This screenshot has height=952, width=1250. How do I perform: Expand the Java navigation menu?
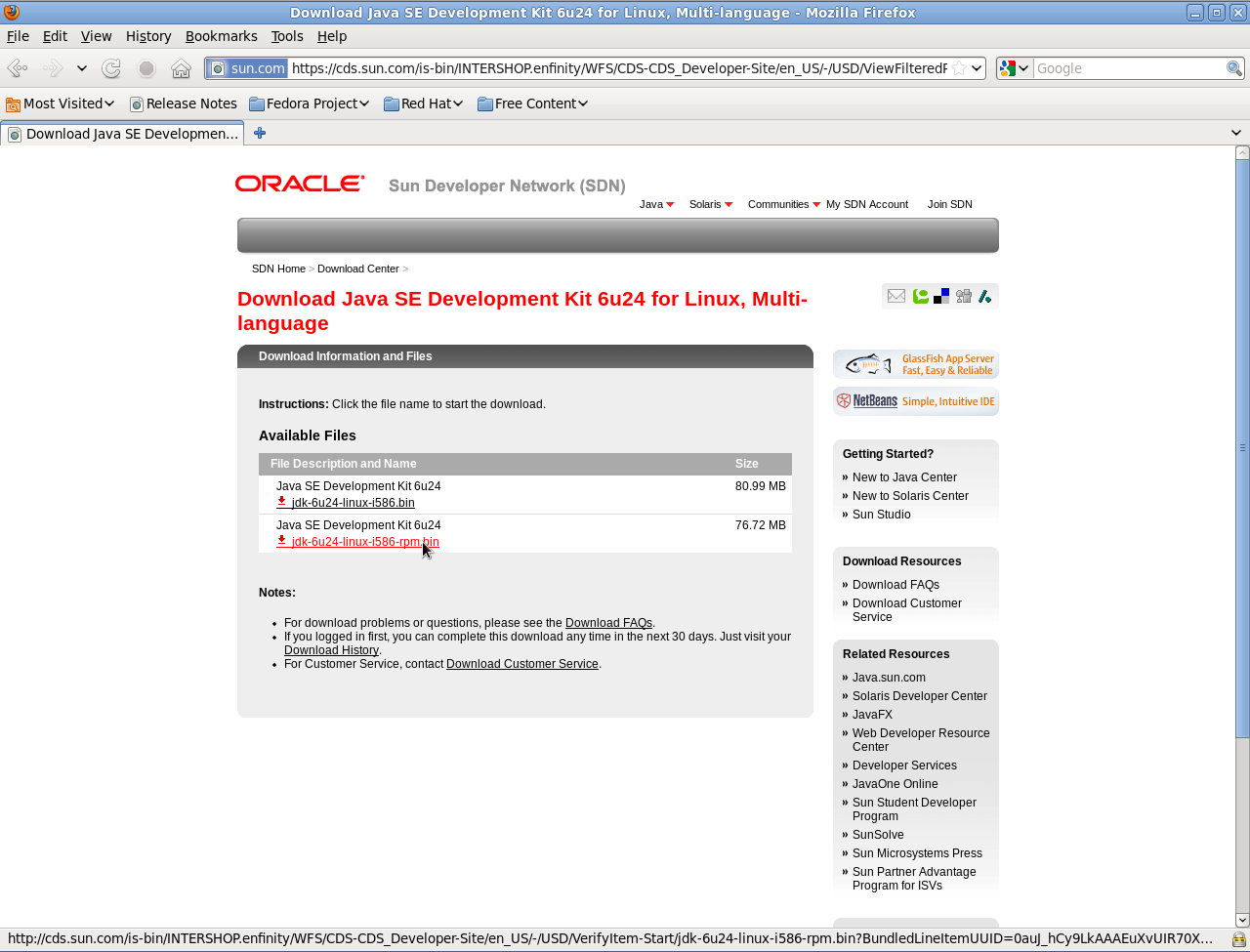[657, 204]
